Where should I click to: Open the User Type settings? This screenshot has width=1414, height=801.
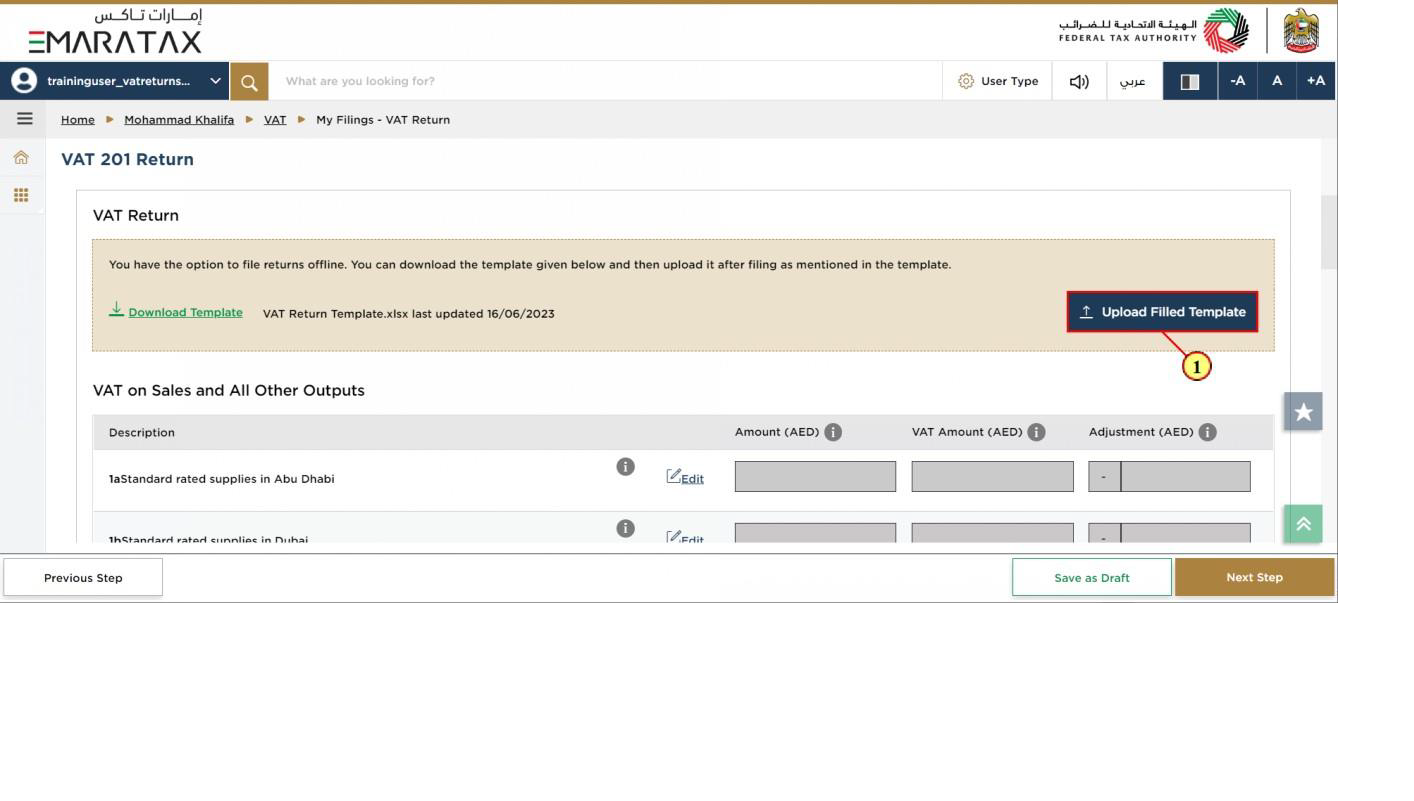998,81
